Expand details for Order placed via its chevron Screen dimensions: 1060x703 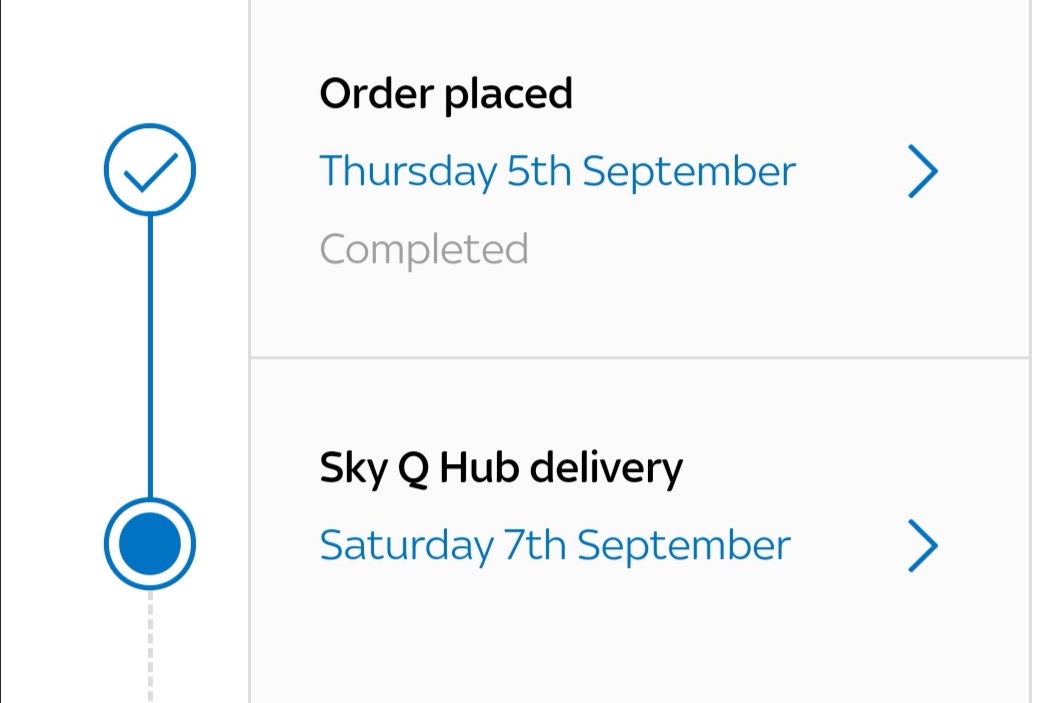pos(923,170)
